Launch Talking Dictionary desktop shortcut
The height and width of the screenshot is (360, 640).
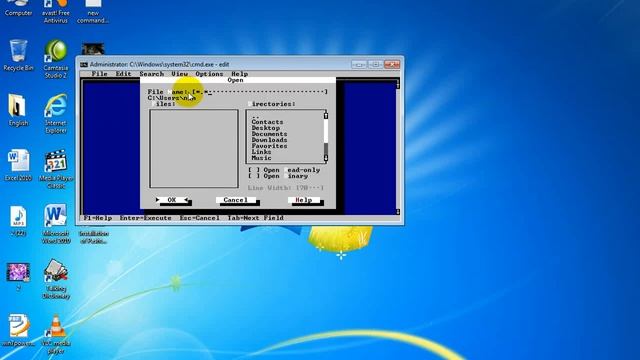click(56, 279)
